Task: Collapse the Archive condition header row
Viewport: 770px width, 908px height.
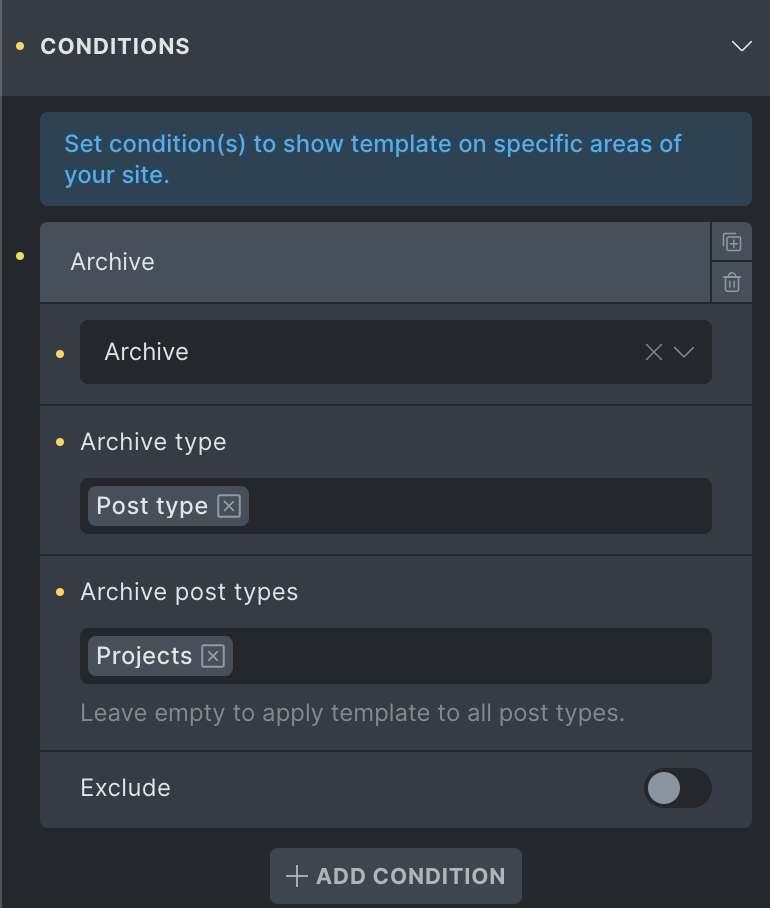Action: [x=375, y=262]
